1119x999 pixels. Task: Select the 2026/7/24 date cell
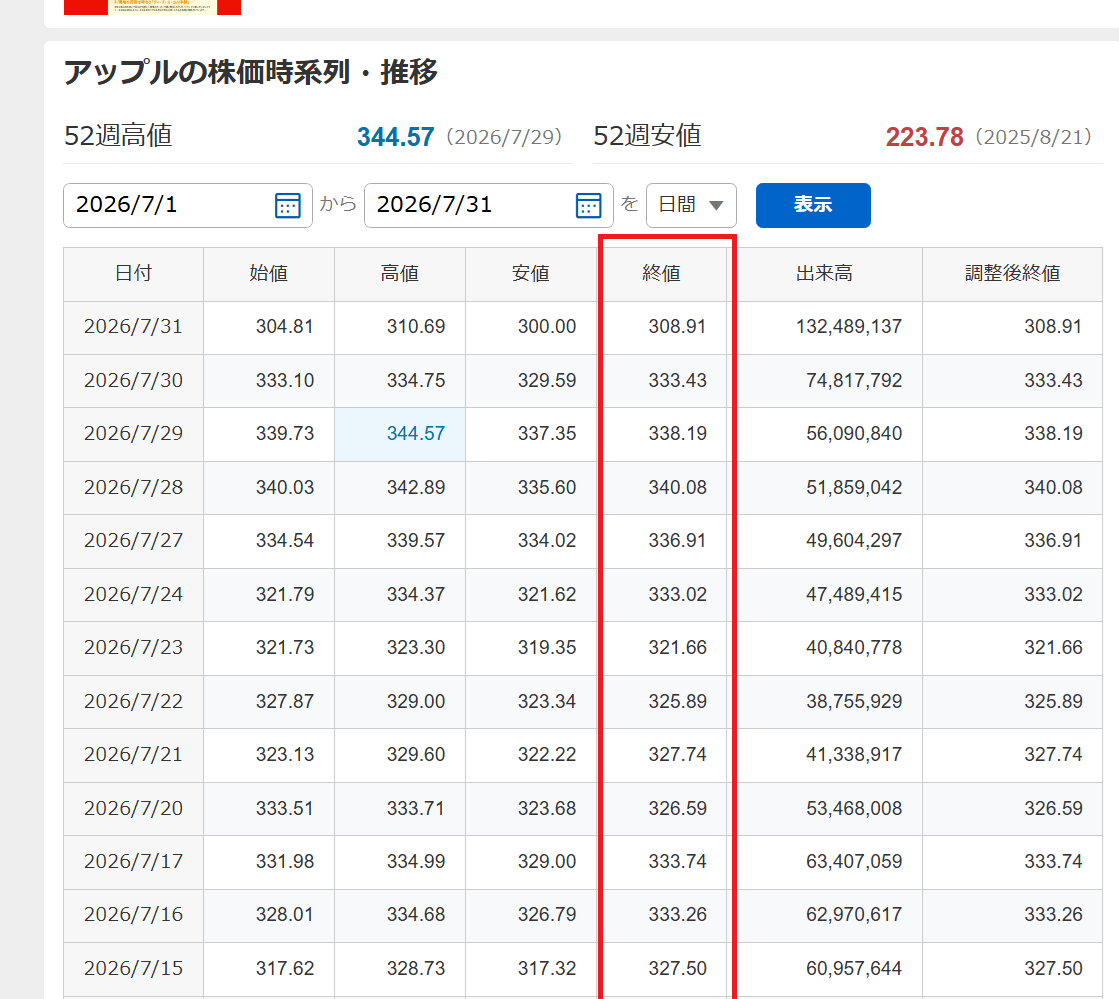coord(133,594)
